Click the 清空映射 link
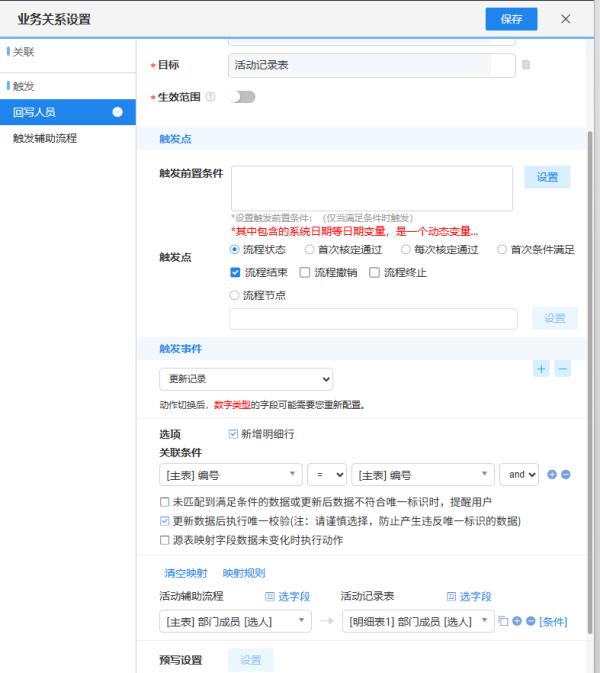This screenshot has height=673, width=600. [186, 574]
